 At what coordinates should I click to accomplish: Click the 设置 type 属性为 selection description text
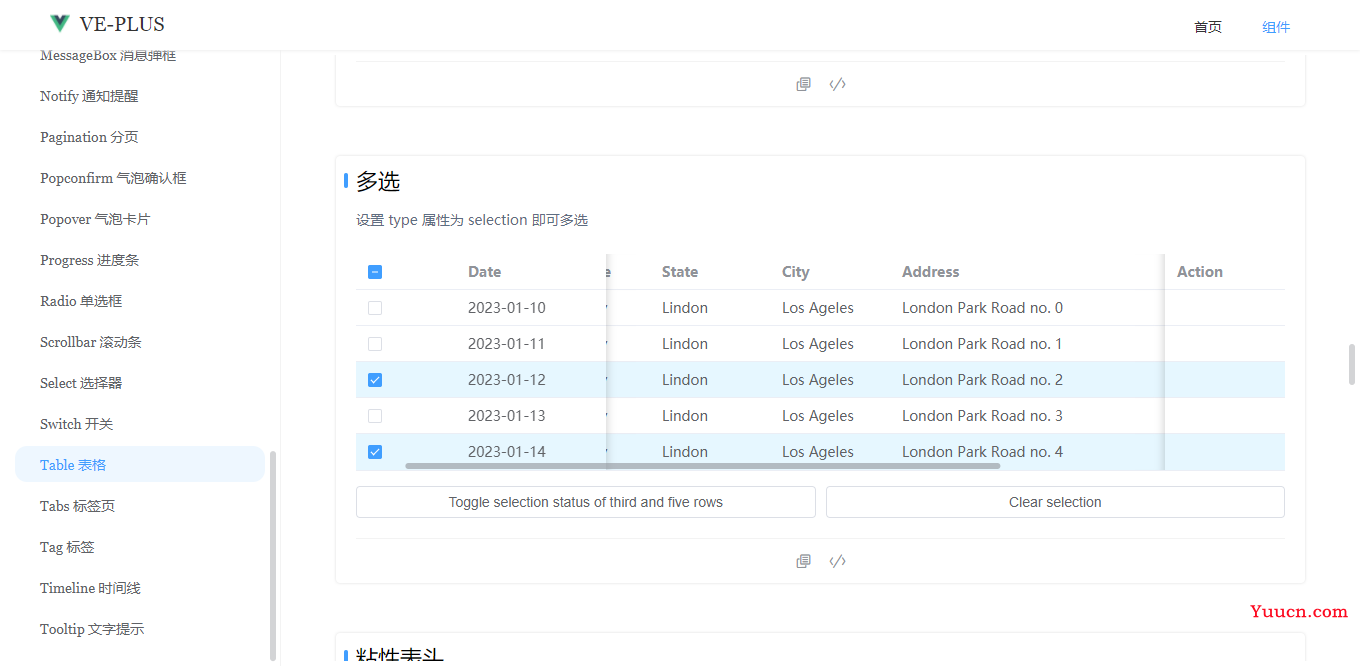pos(472,220)
